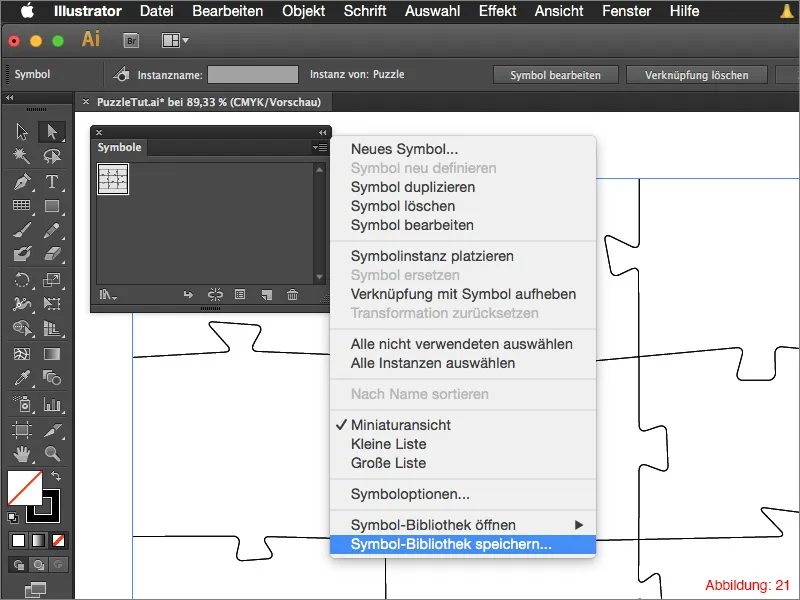
Task: Select the Rectangular Grid tool
Action: [x=22, y=206]
